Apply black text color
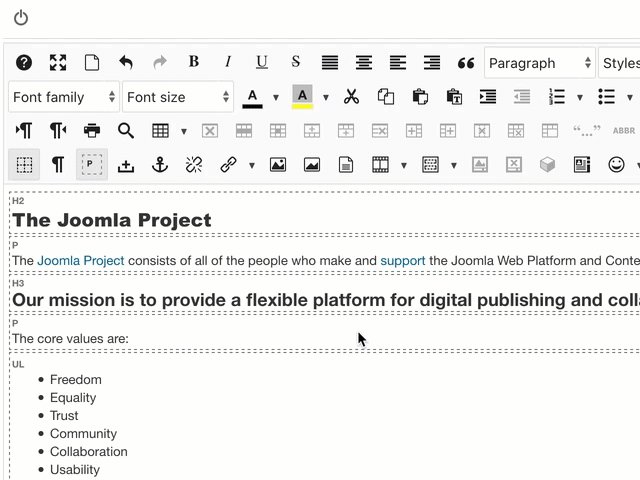Image resolution: width=640 pixels, height=480 pixels. [252, 98]
